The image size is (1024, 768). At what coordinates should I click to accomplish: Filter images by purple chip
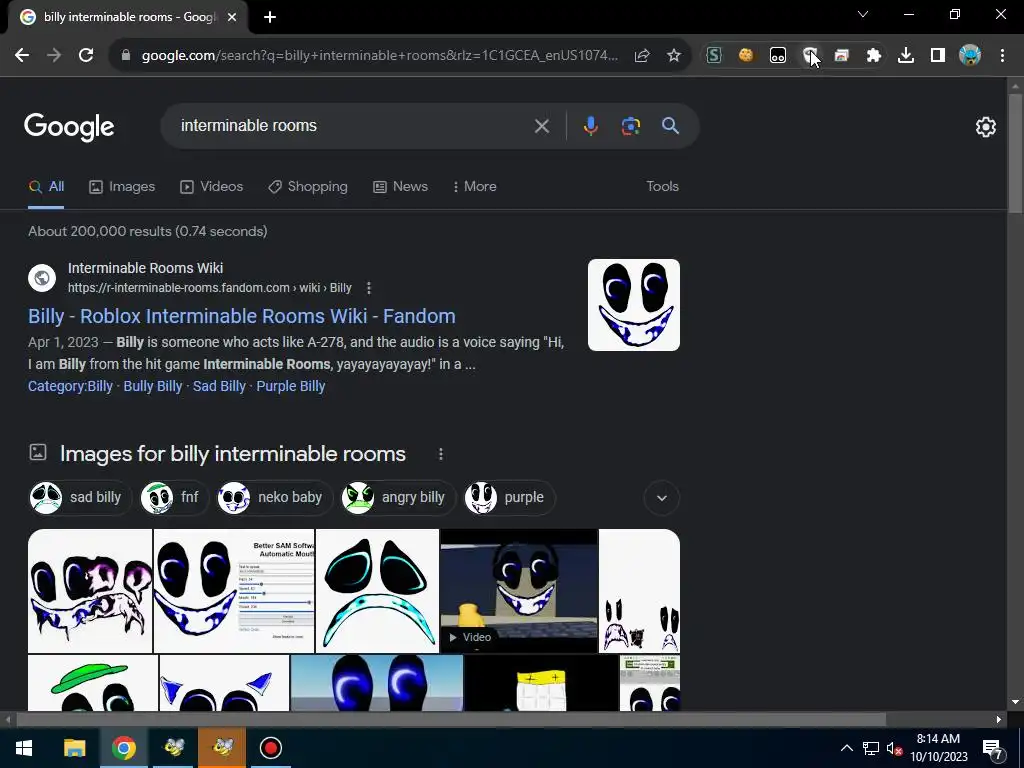509,498
